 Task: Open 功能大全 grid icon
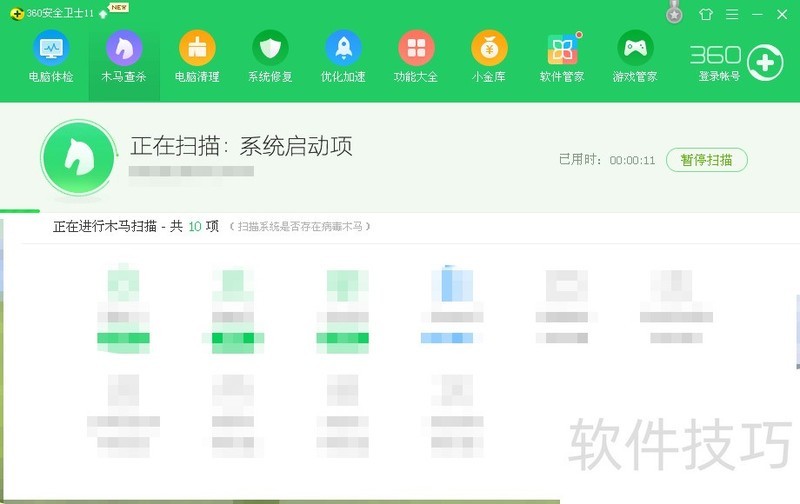(x=416, y=49)
